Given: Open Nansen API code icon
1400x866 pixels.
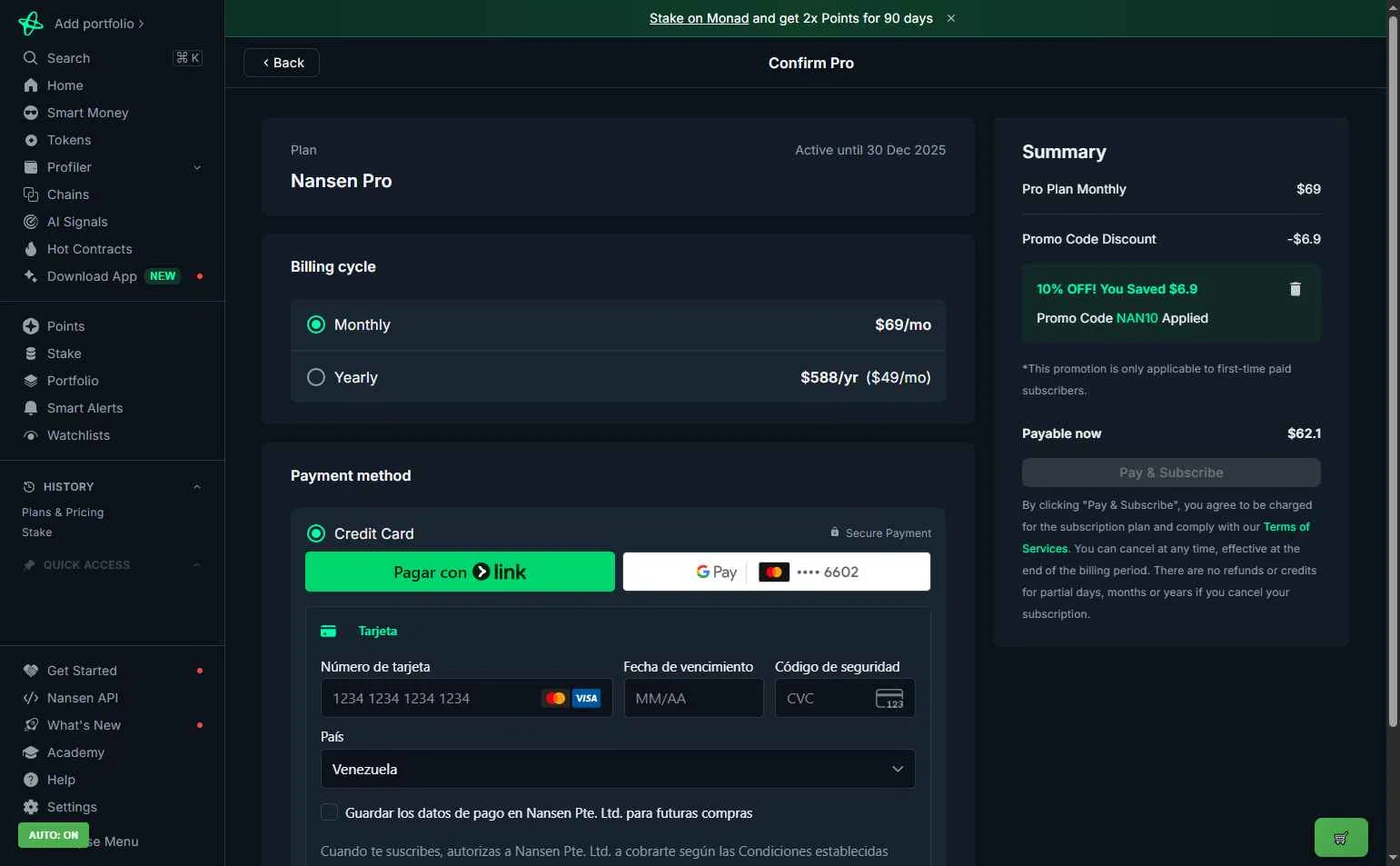Looking at the screenshot, I should click(x=31, y=698).
